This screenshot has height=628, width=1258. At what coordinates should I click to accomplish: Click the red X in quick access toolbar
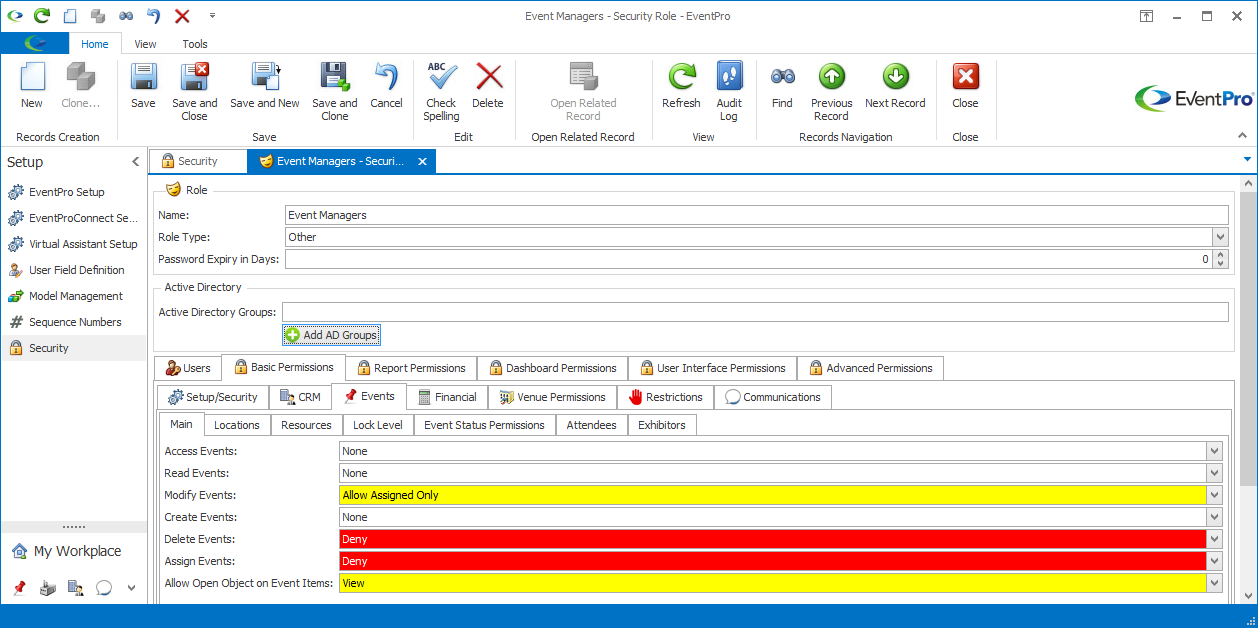(182, 16)
